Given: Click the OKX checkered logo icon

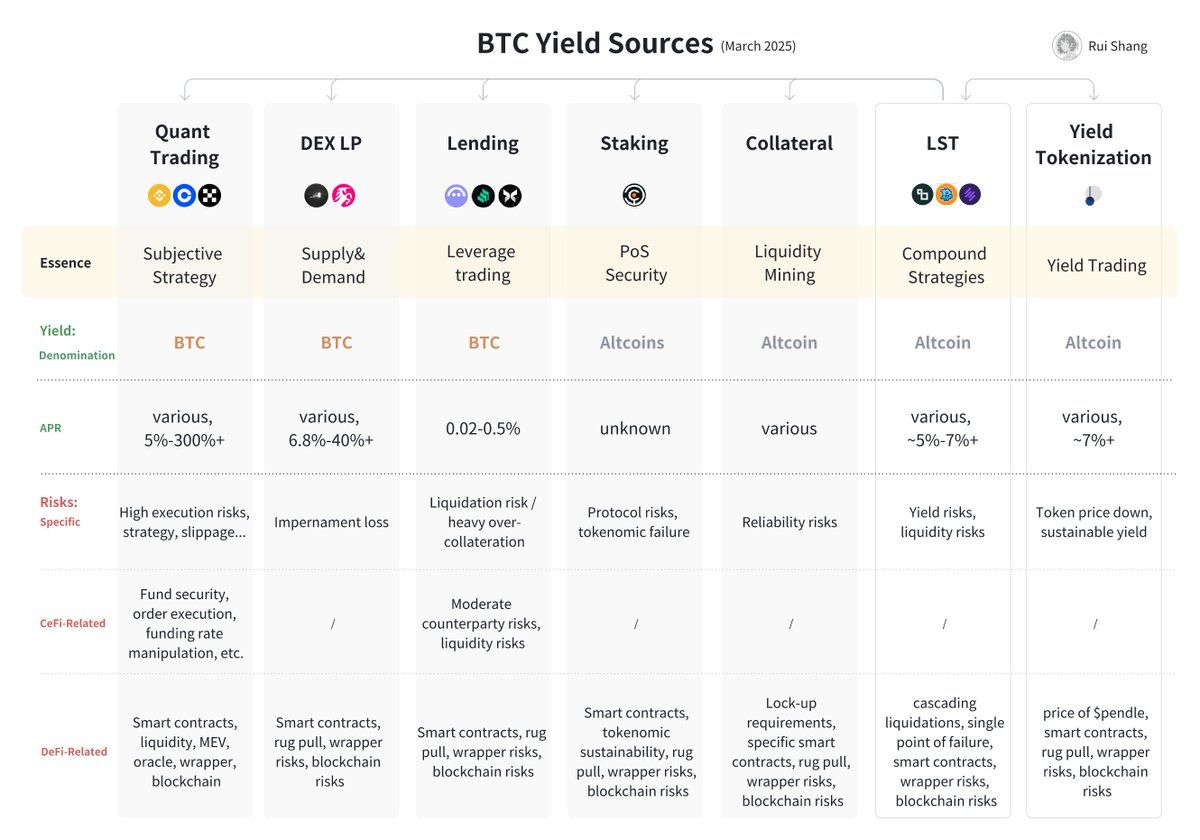Looking at the screenshot, I should [209, 196].
